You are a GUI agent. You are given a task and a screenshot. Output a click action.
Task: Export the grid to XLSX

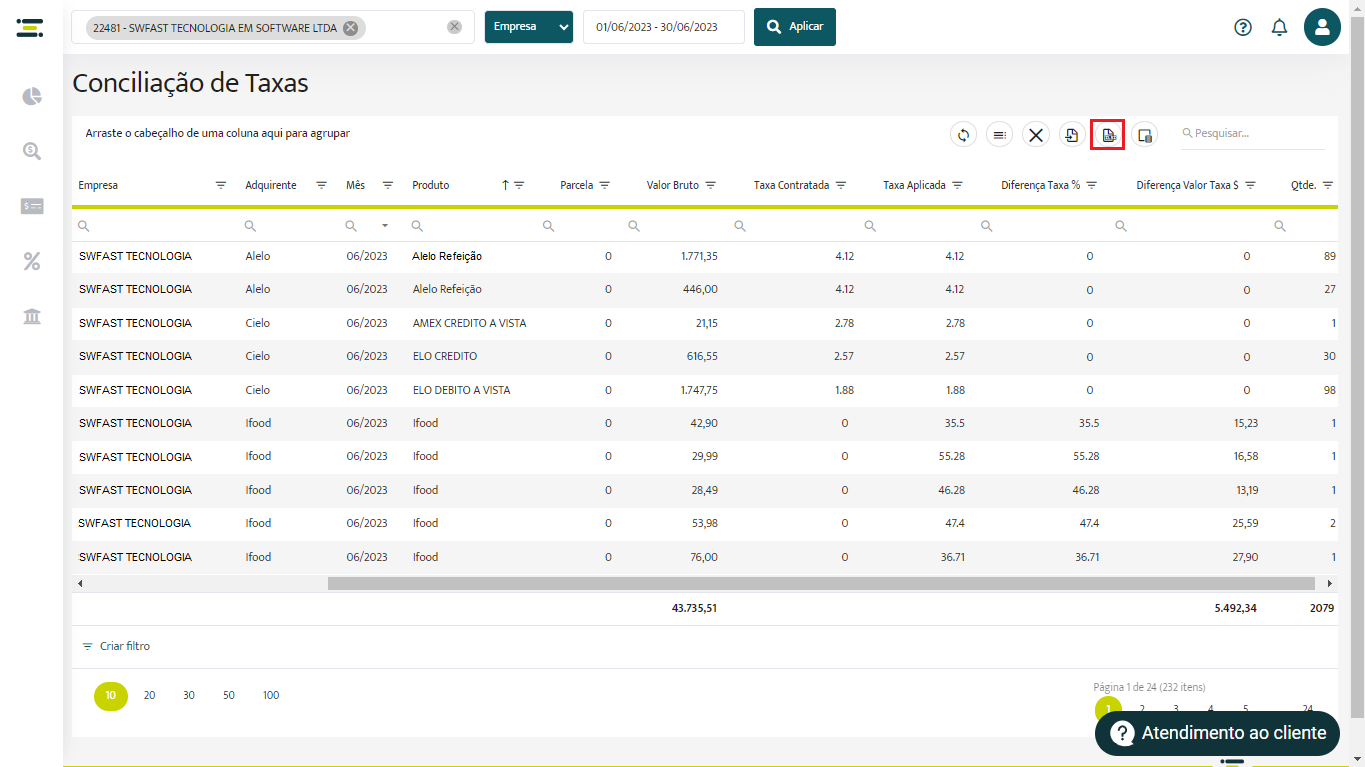click(1108, 135)
